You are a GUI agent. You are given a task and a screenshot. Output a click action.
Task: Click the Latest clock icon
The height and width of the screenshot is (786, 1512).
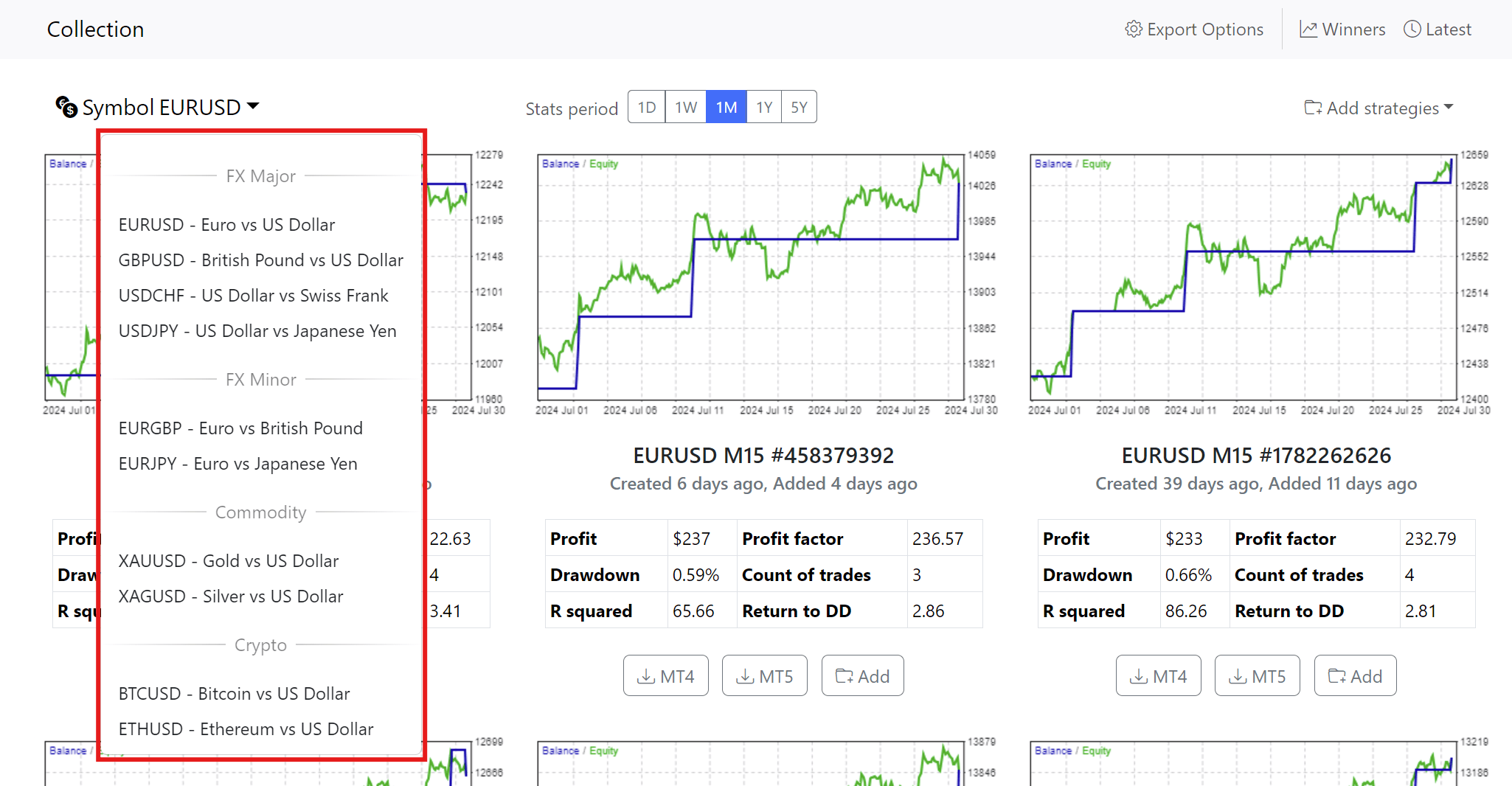[1412, 29]
